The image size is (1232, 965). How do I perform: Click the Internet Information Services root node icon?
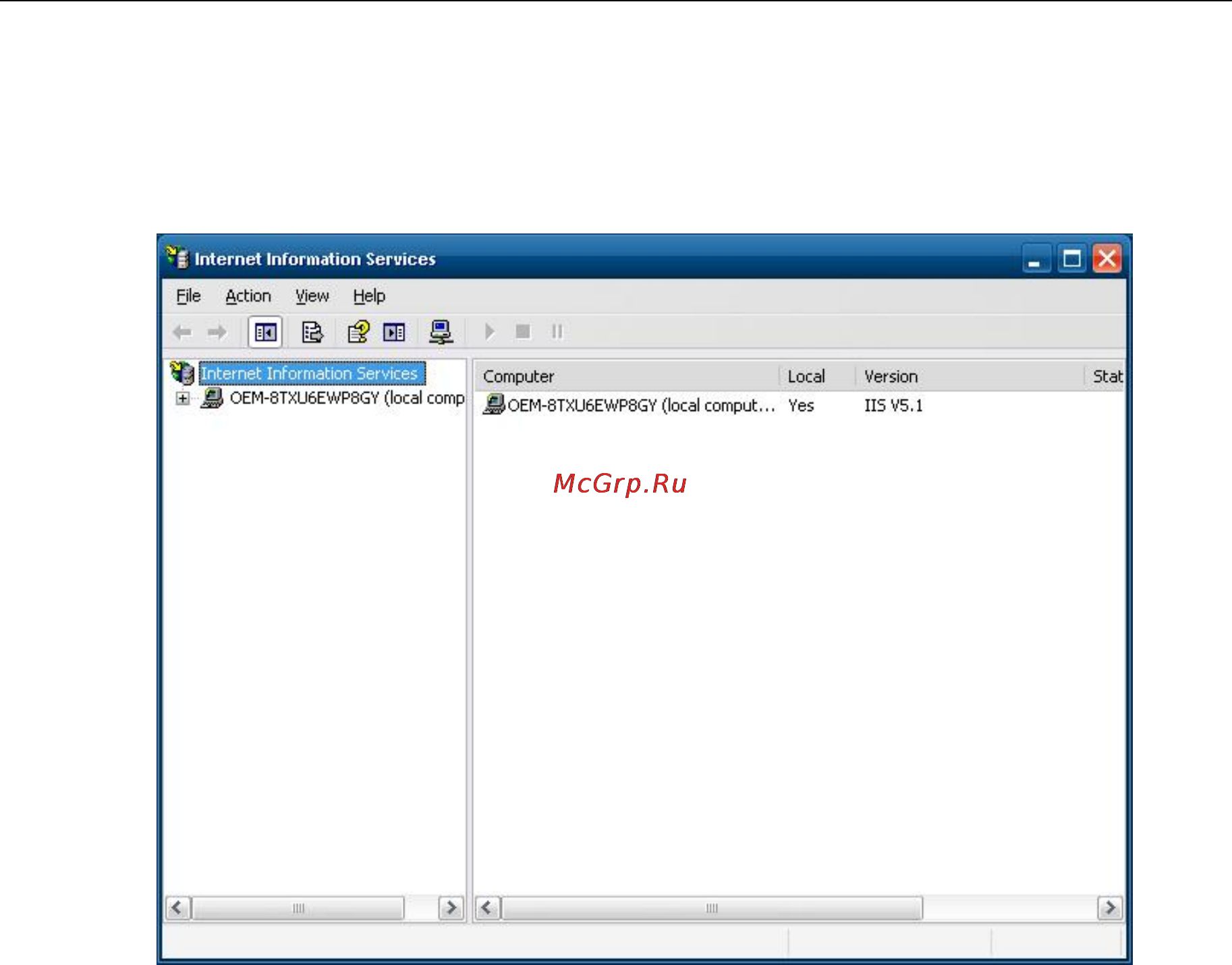[182, 373]
